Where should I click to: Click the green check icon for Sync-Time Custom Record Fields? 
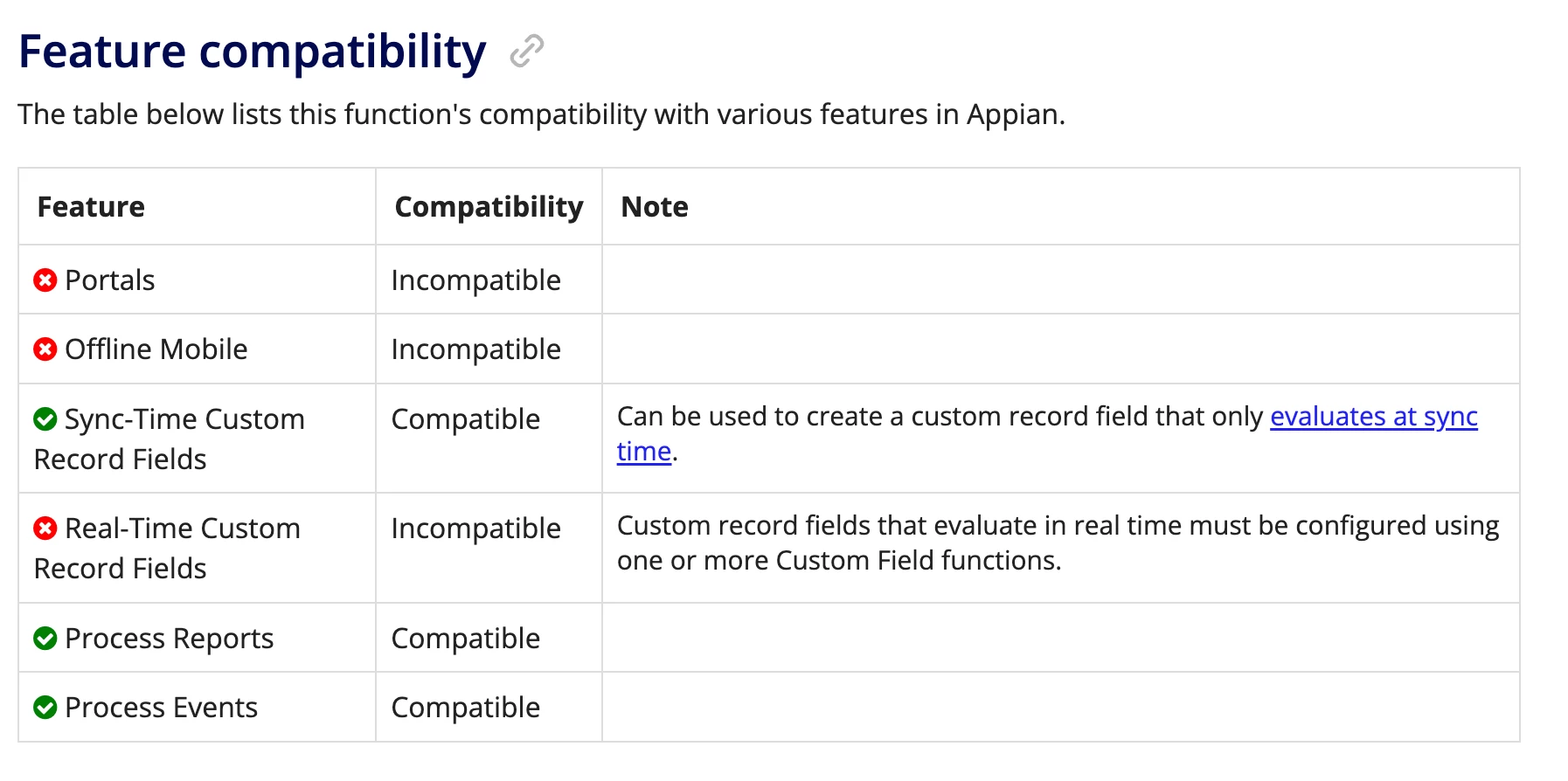pos(45,419)
